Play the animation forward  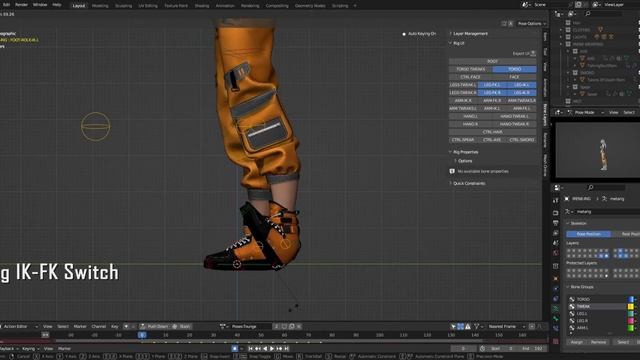(272, 349)
